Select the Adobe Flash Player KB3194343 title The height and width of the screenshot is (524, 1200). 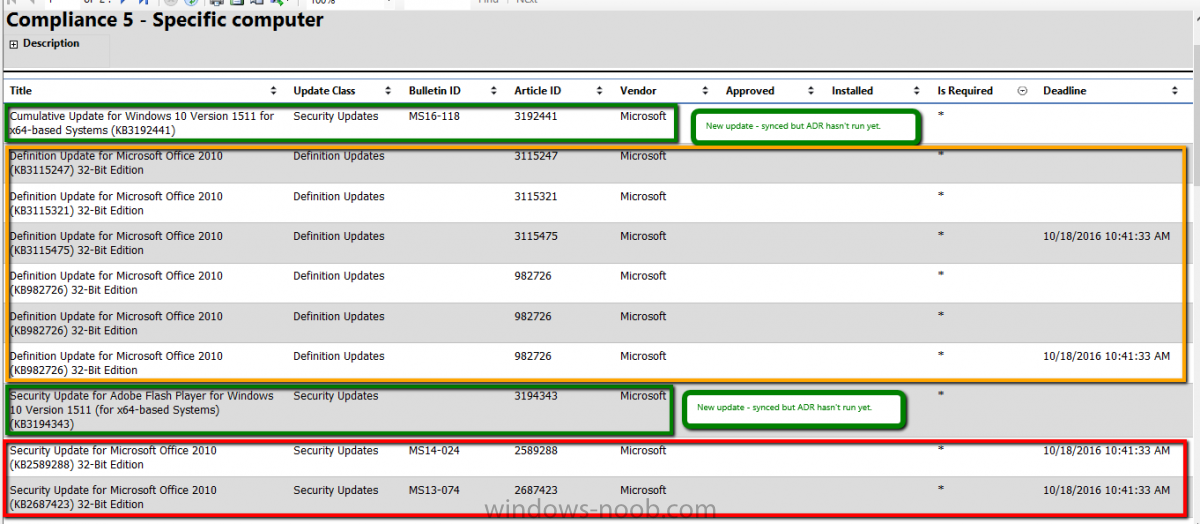(x=142, y=410)
